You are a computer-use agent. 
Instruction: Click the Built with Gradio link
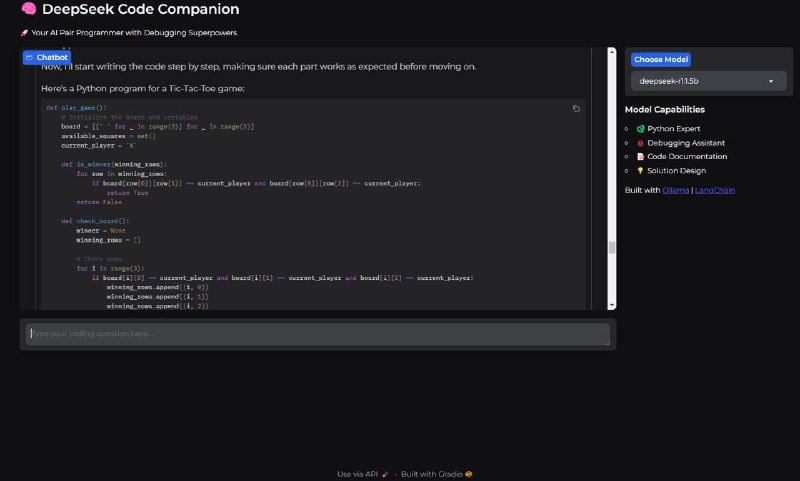point(436,474)
